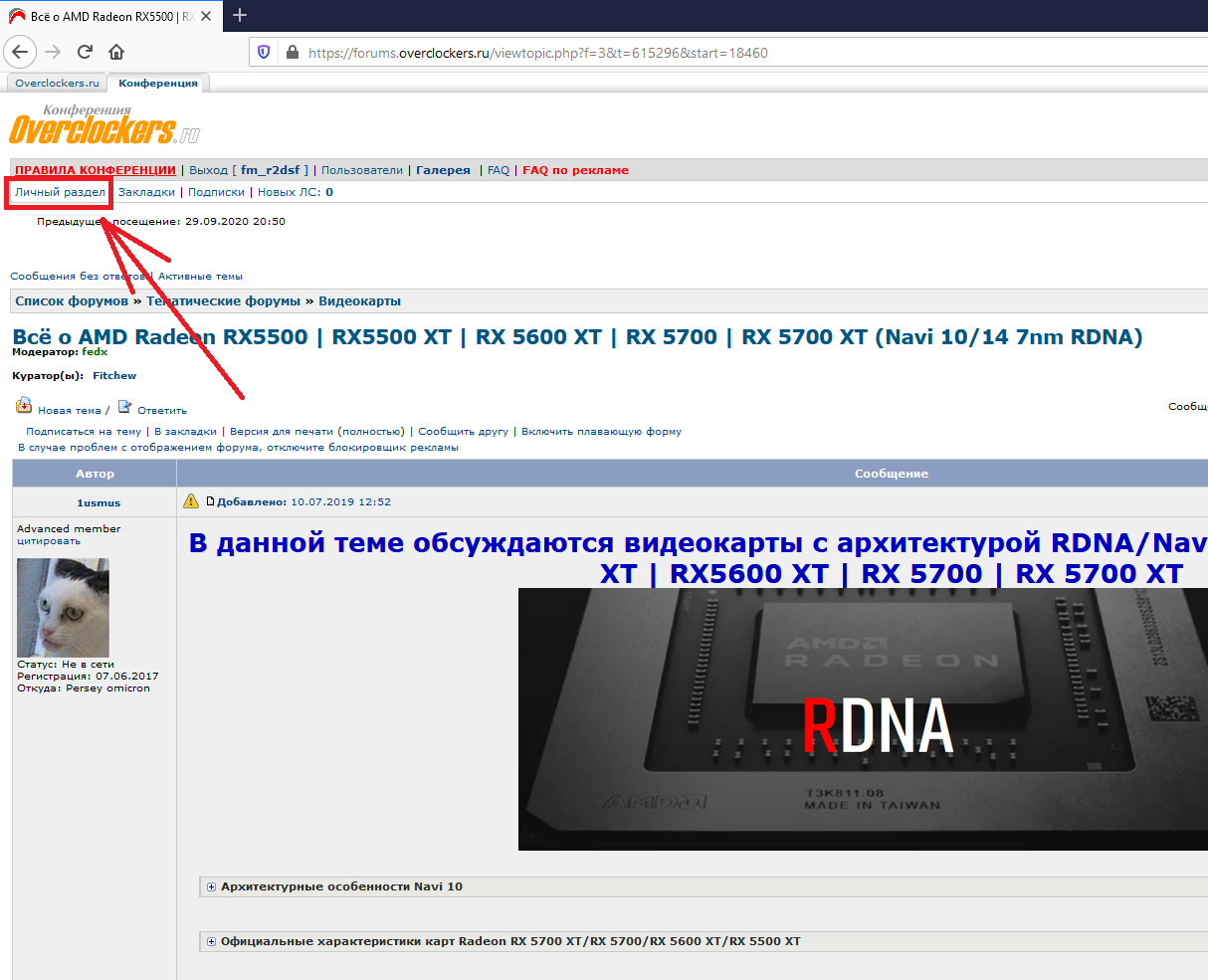Viewport: 1208px width, 980px height.
Task: Go to the browser home page icon
Action: pos(116,52)
